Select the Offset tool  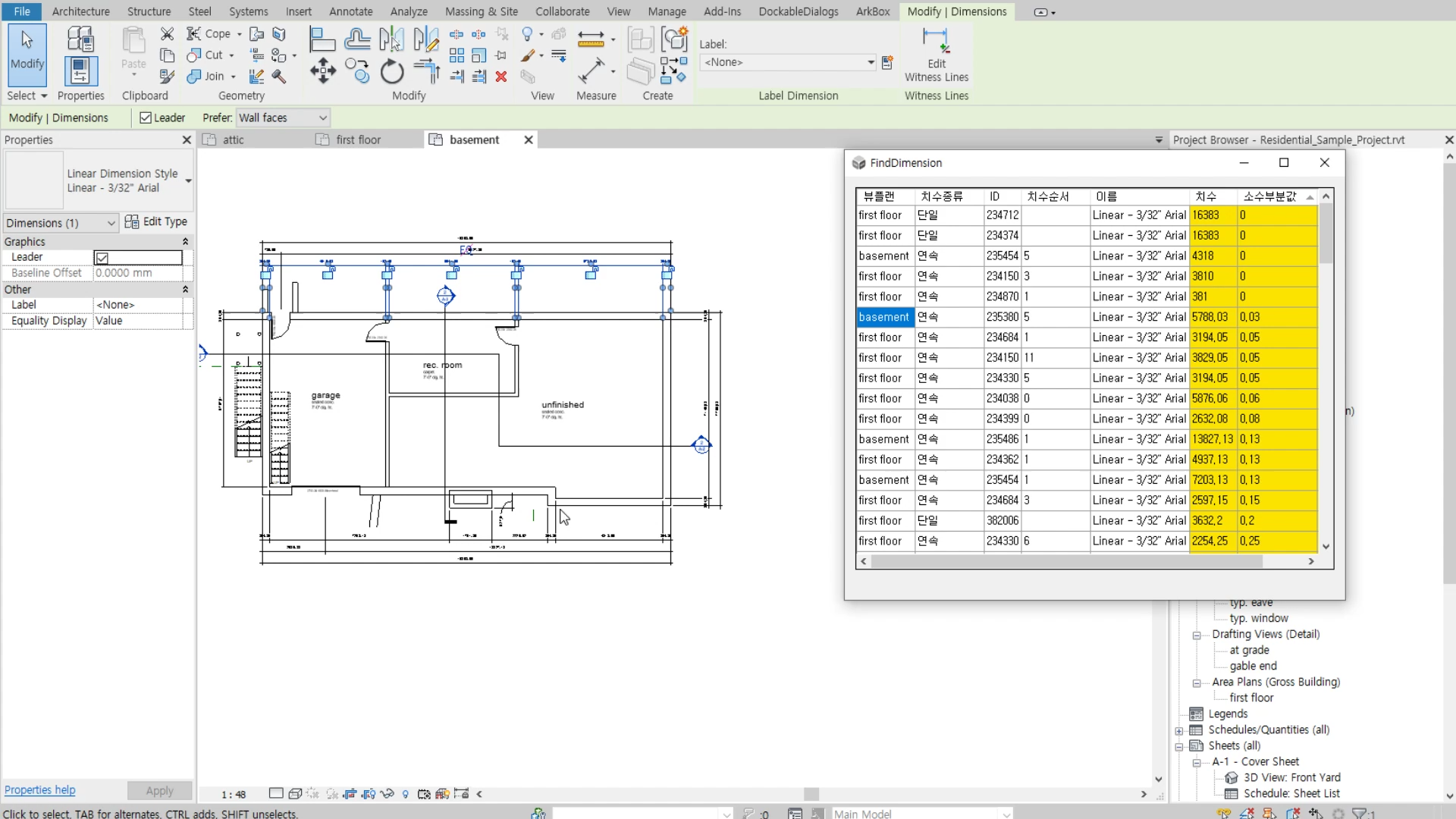pyautogui.click(x=357, y=38)
